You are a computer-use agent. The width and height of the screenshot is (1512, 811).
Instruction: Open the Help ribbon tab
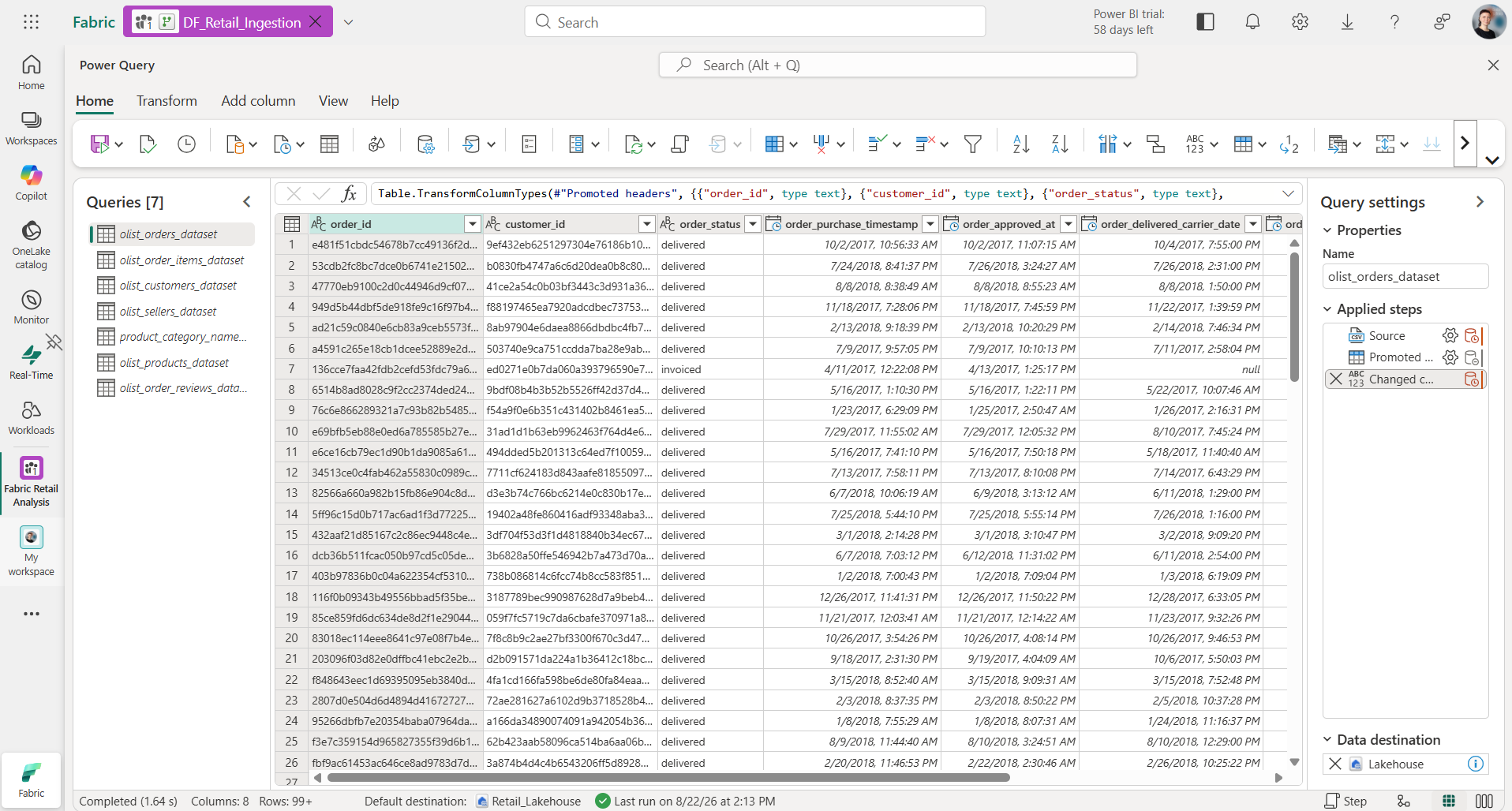click(385, 101)
